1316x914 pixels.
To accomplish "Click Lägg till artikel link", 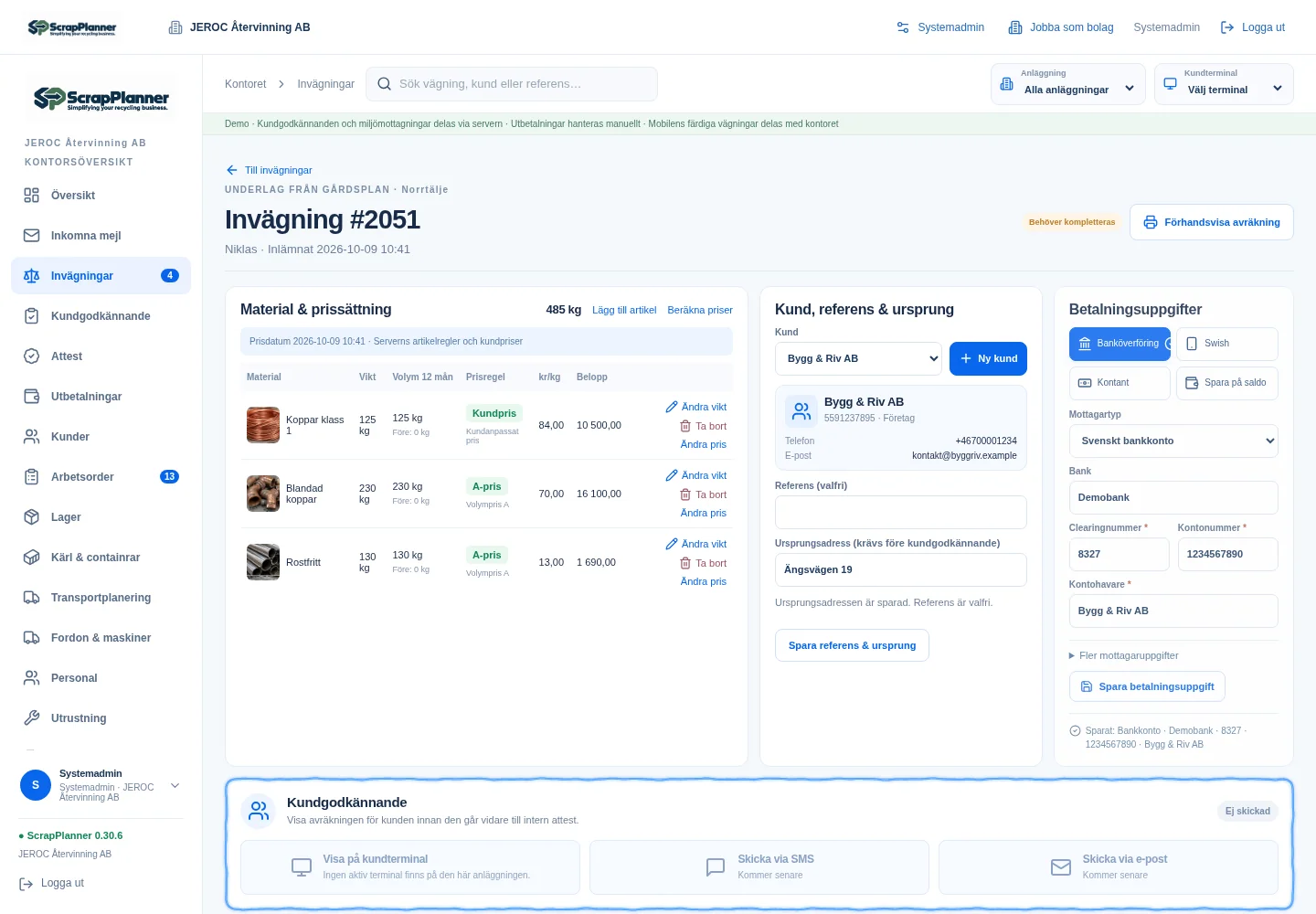I will coord(624,310).
